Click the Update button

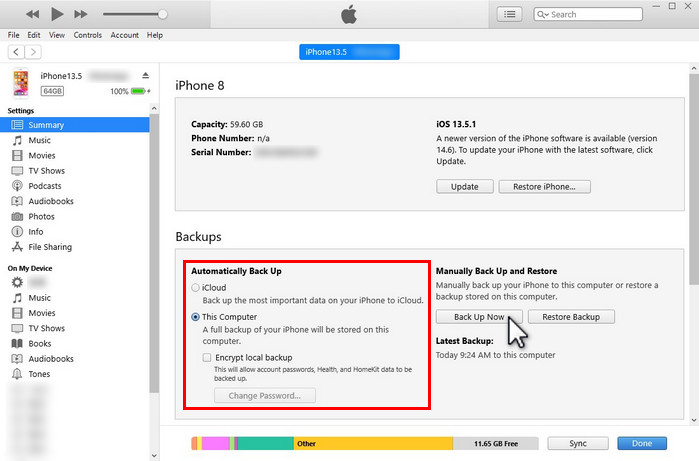465,187
